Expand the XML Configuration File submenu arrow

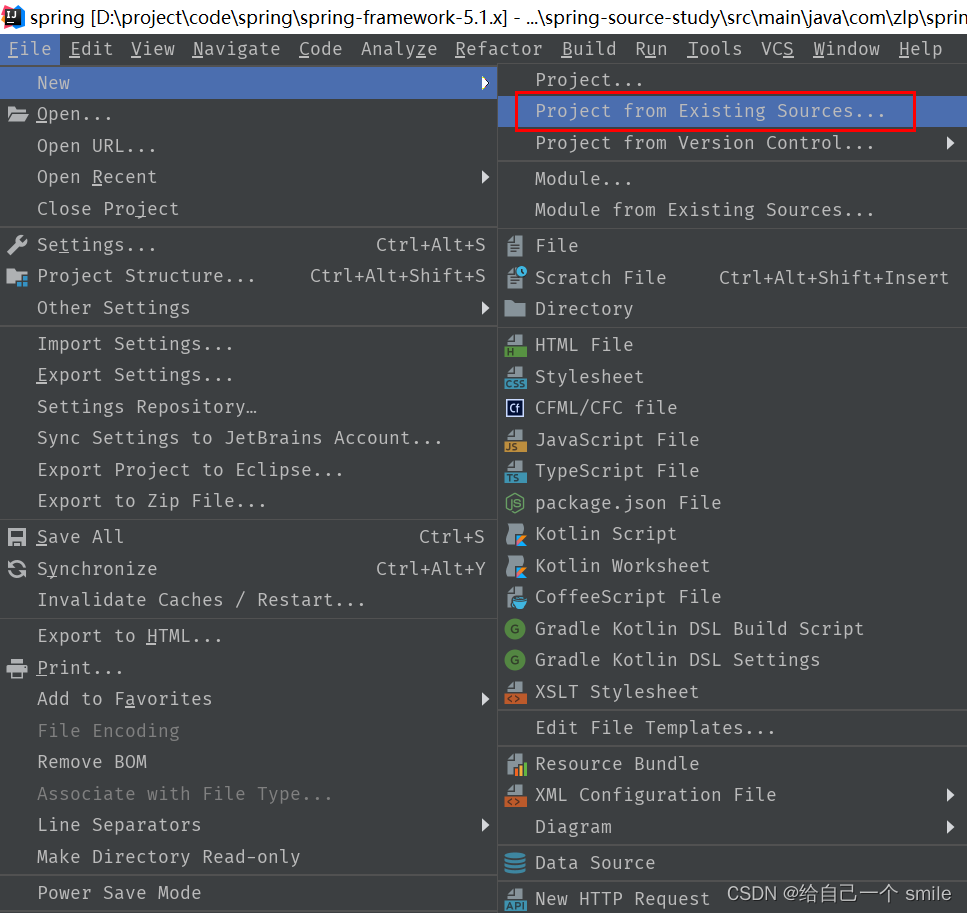point(950,795)
